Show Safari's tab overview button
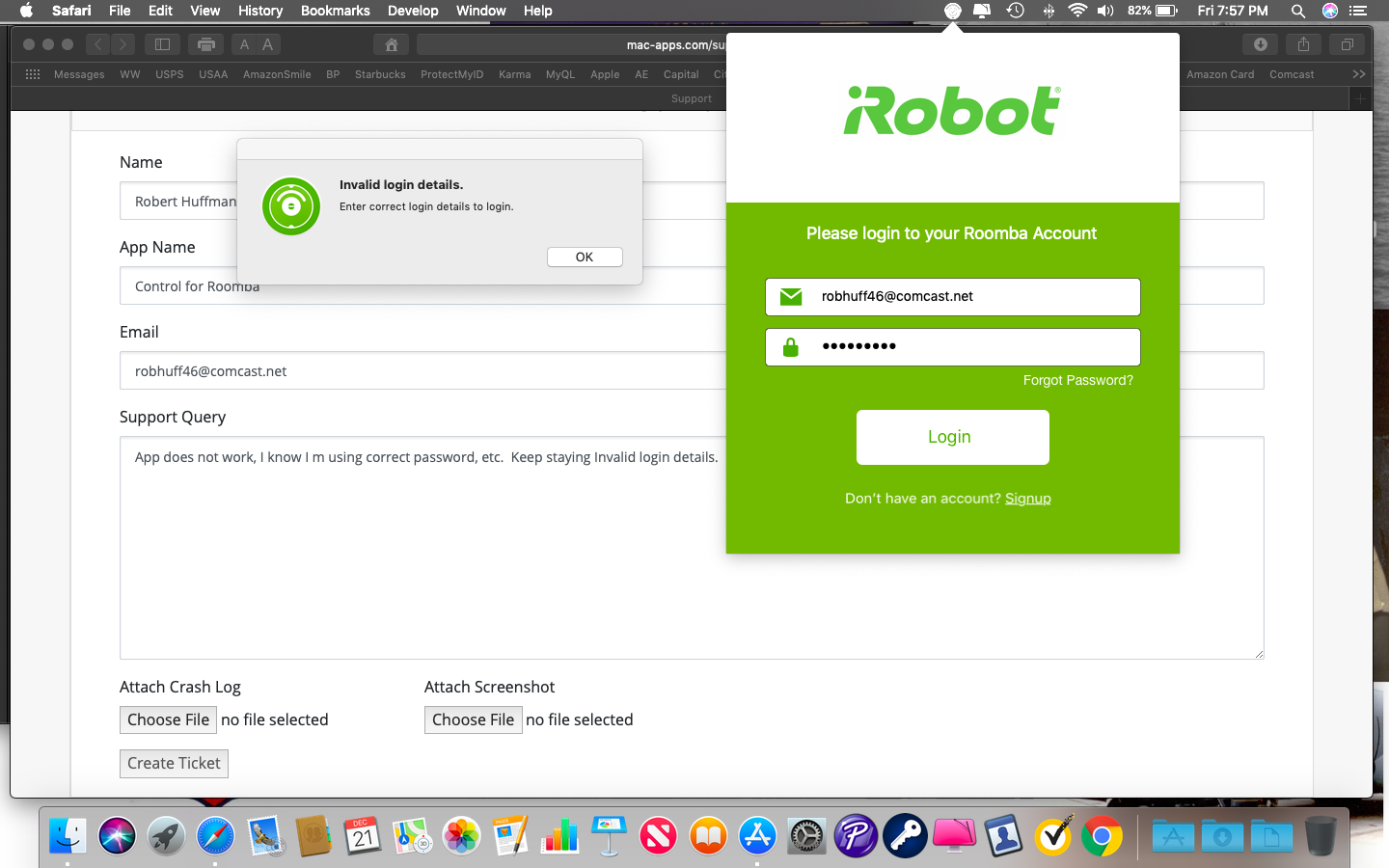This screenshot has width=1389, height=868. [1348, 44]
